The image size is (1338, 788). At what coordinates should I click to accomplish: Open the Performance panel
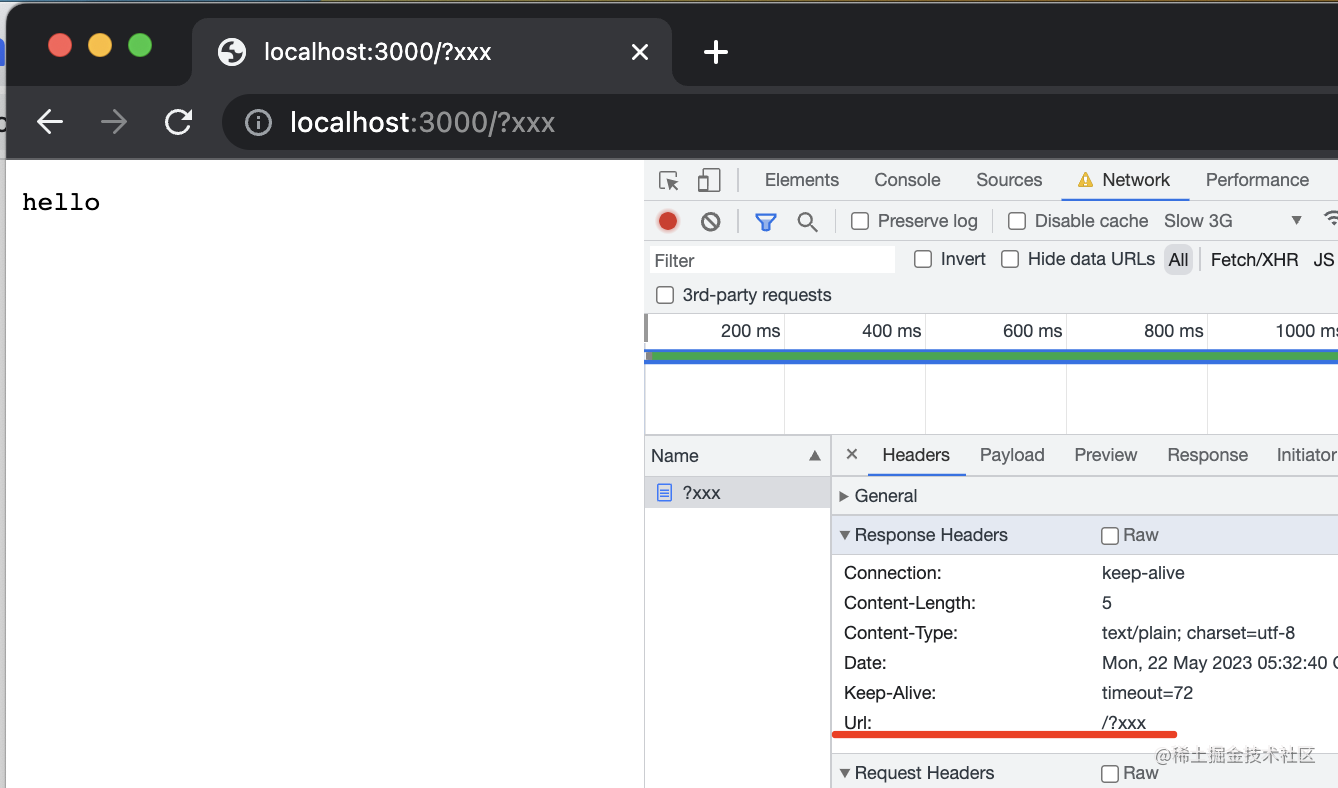pos(1257,180)
